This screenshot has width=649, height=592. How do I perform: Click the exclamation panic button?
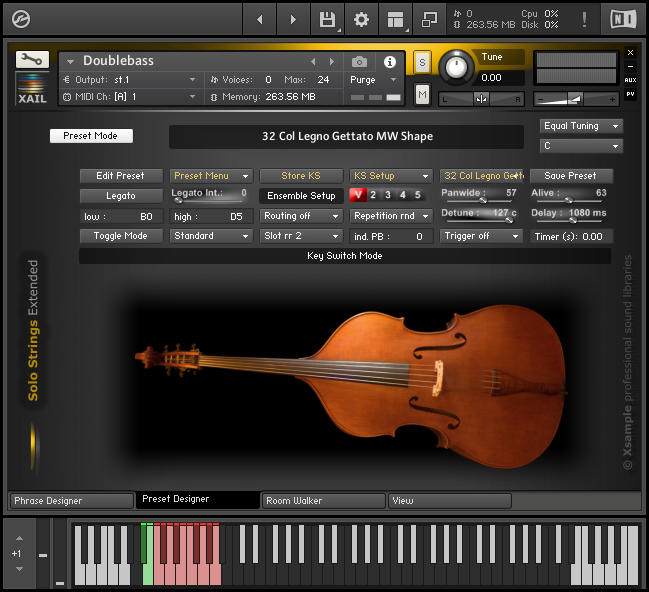tap(584, 19)
